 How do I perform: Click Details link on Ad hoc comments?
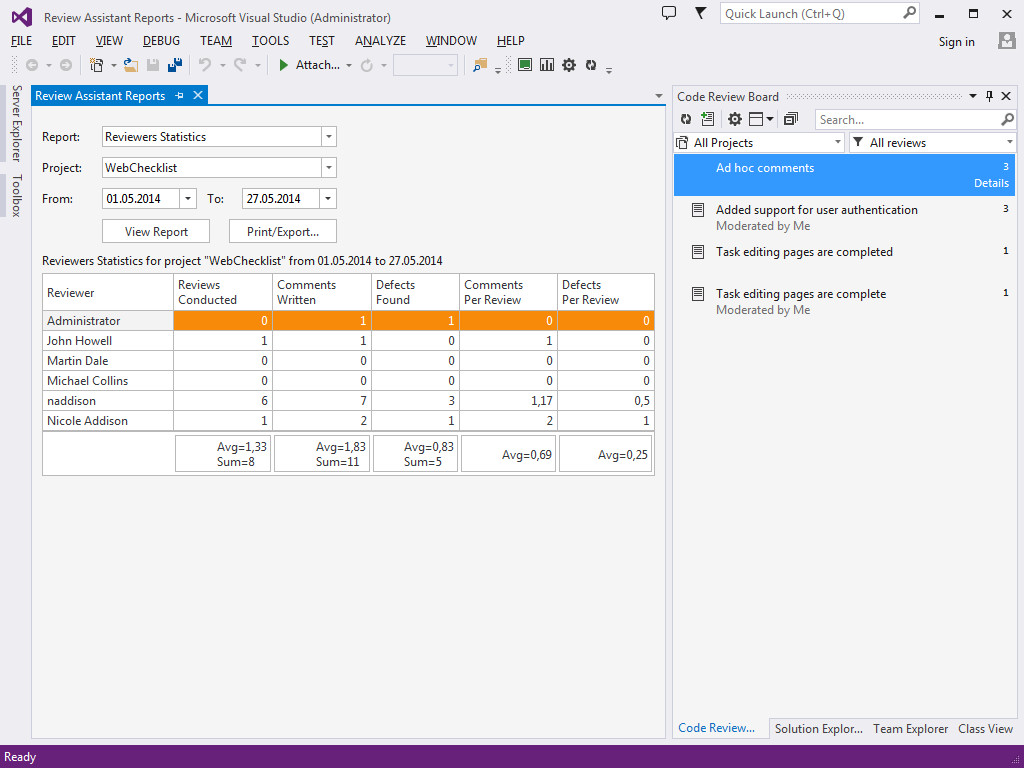tap(991, 183)
